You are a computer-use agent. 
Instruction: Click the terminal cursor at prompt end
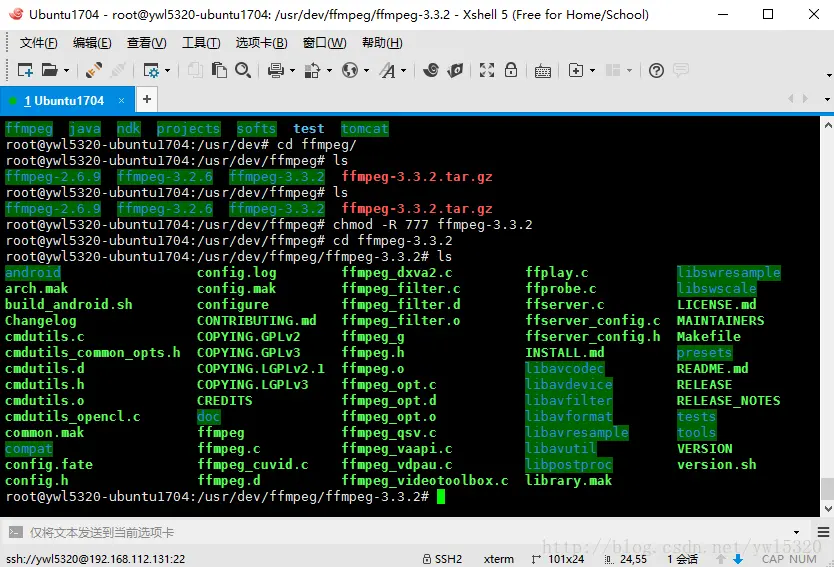pyautogui.click(x=441, y=496)
